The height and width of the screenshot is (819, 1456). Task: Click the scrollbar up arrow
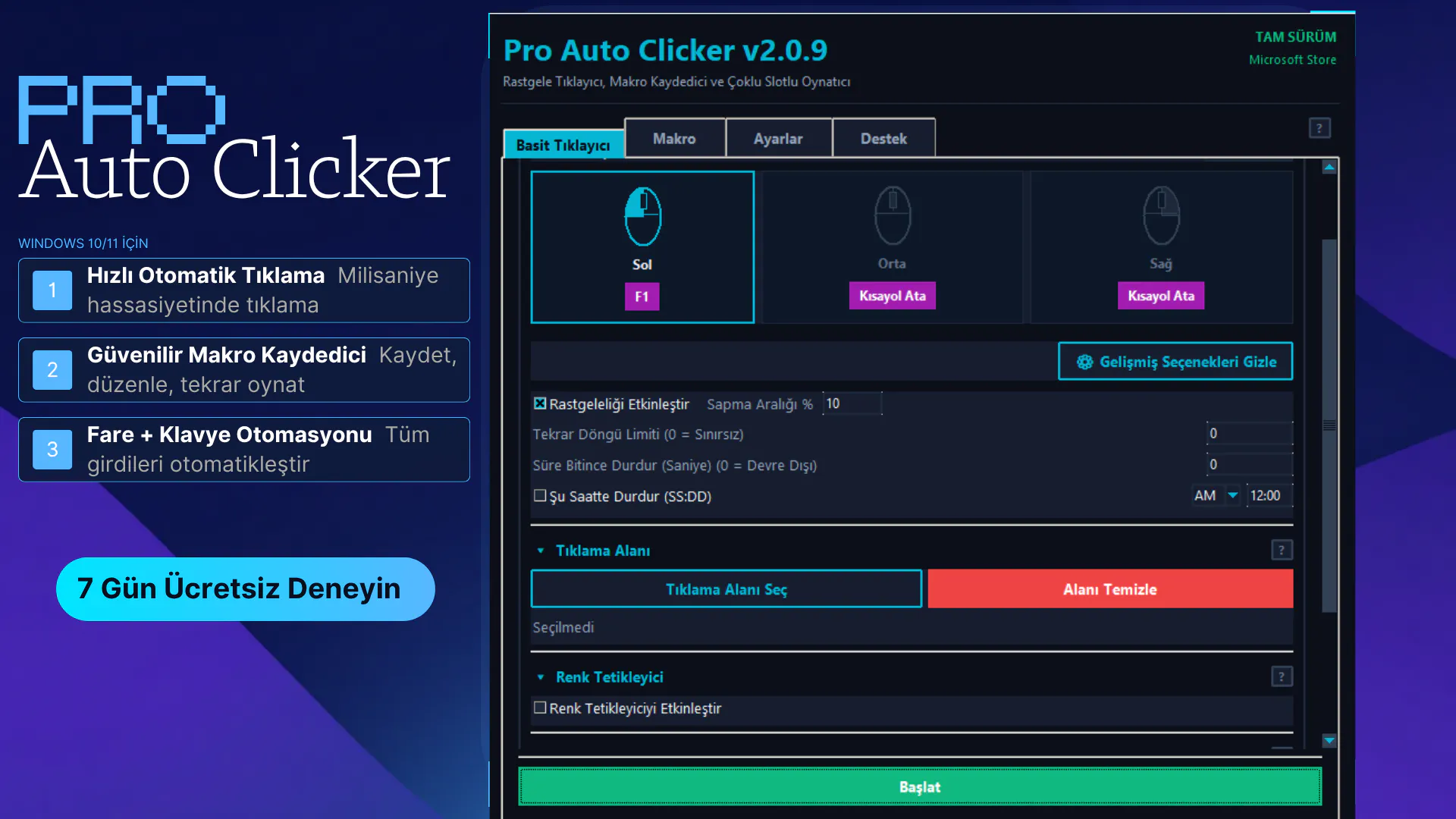pyautogui.click(x=1329, y=167)
